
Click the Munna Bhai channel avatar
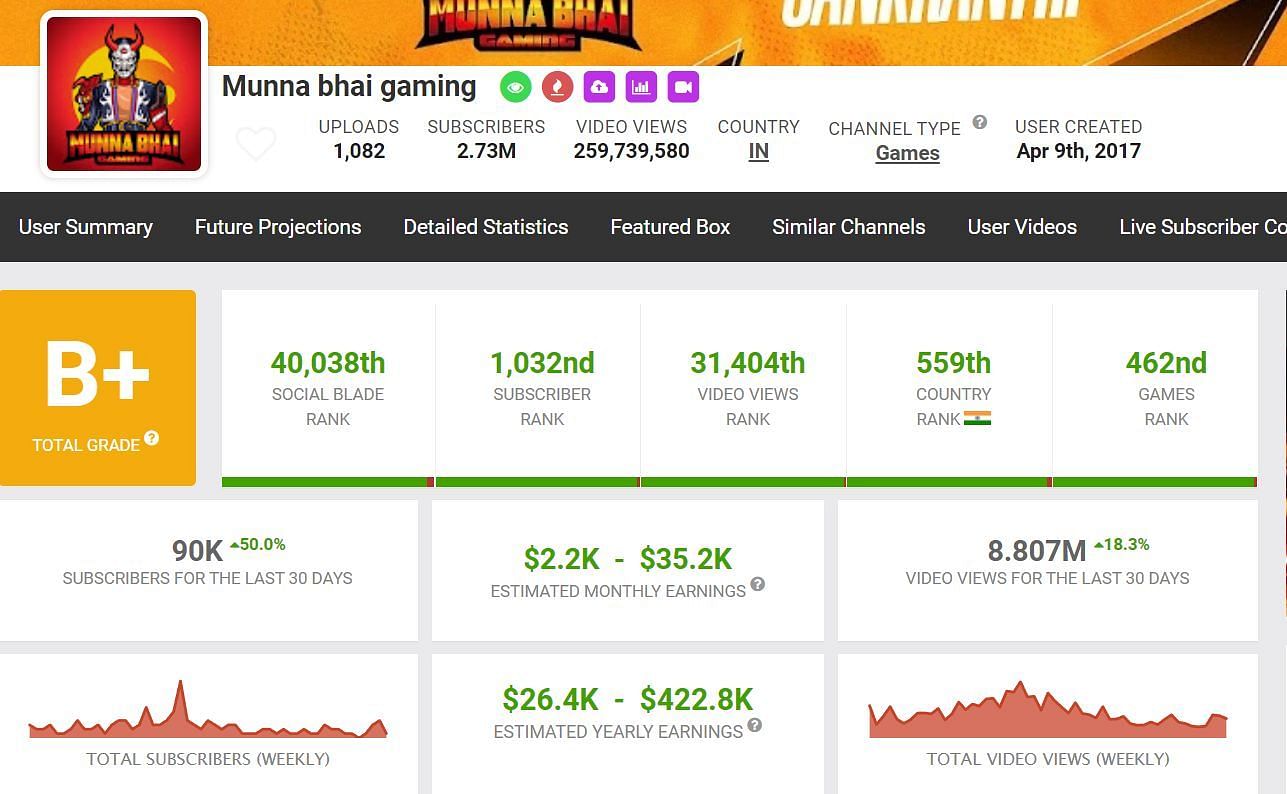click(x=124, y=94)
